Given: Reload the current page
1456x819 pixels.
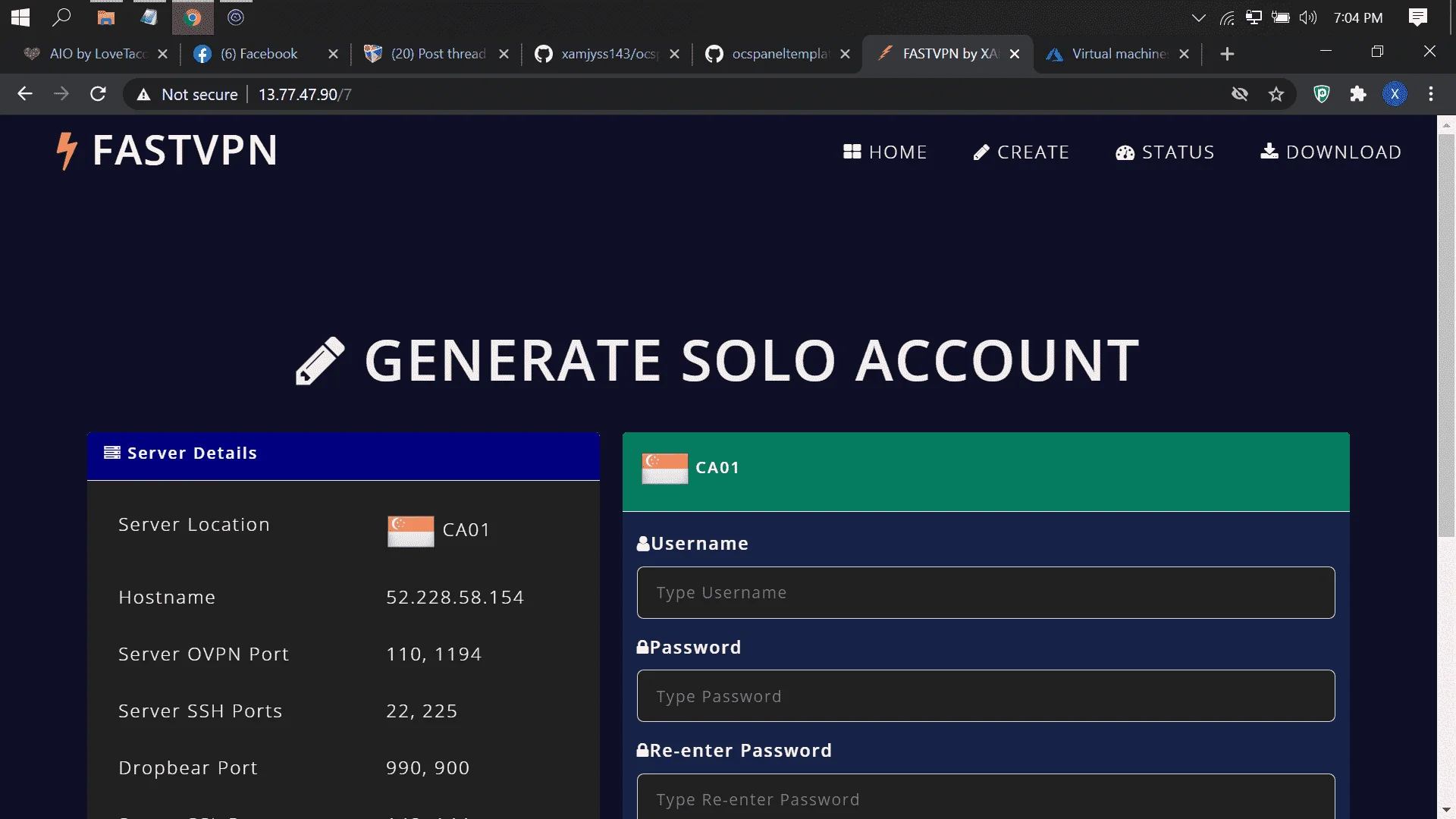Looking at the screenshot, I should point(98,94).
